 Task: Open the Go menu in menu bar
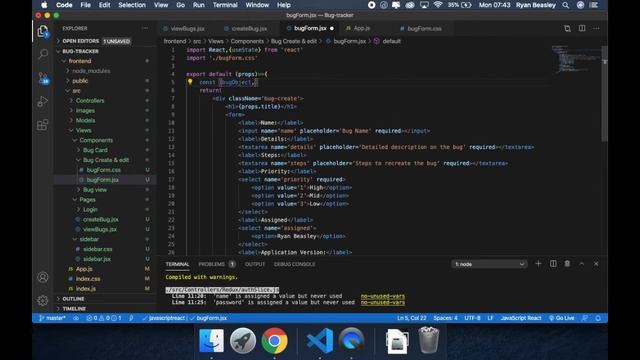180,5
